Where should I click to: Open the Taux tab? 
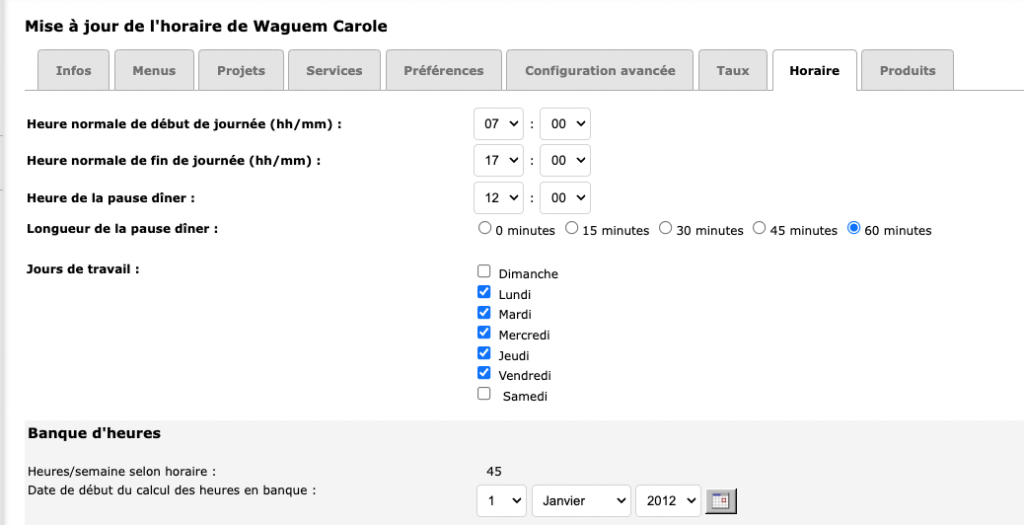tap(733, 71)
